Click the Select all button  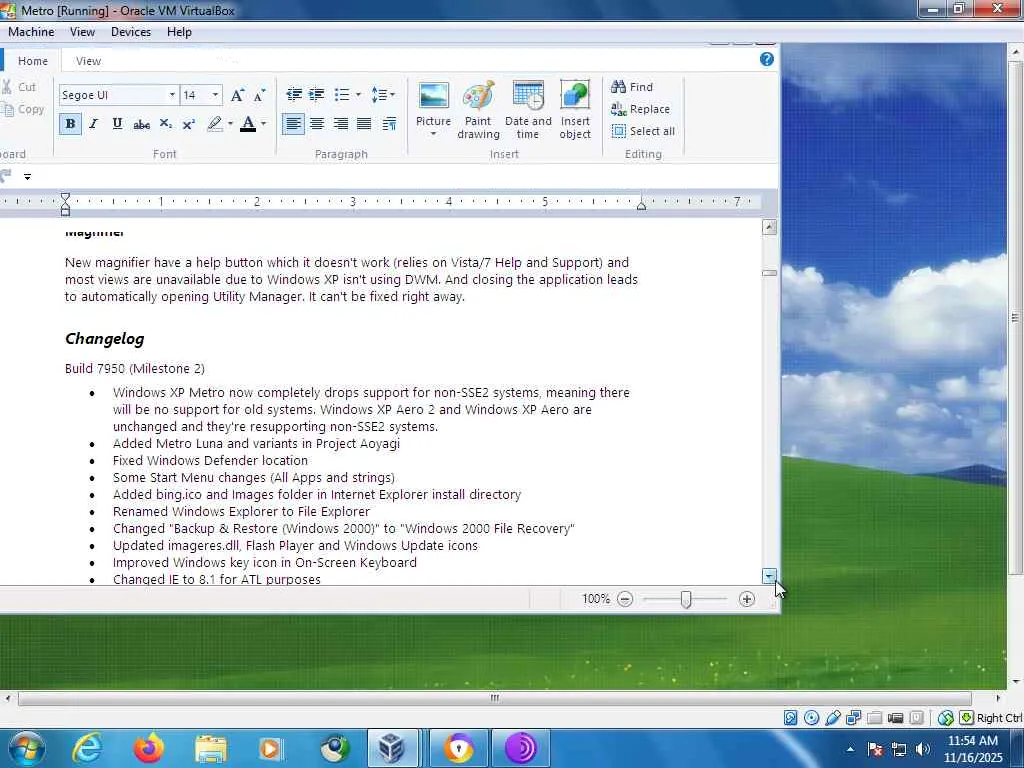(643, 131)
